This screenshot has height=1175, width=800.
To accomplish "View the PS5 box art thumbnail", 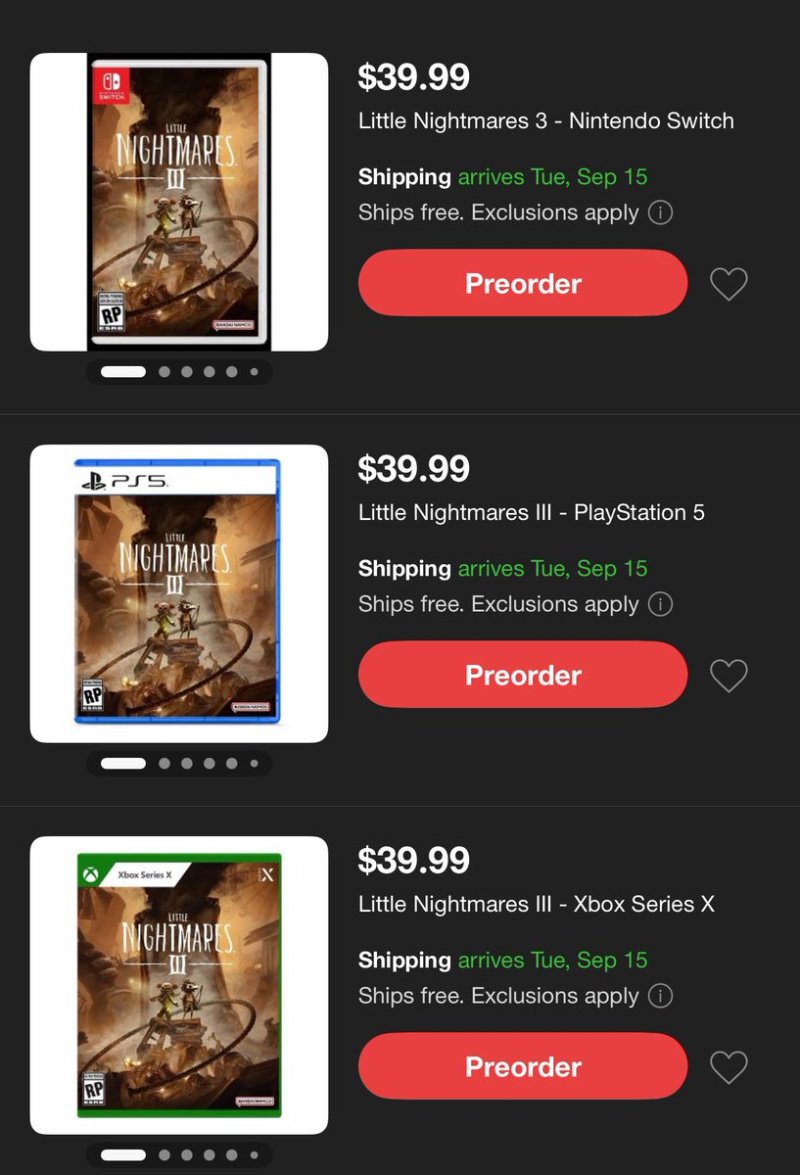I will [x=179, y=593].
